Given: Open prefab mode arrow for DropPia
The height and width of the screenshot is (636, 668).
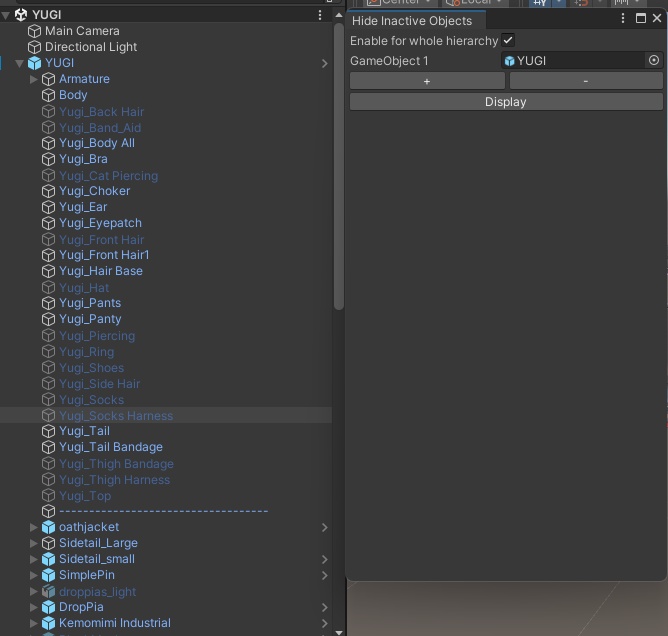Looking at the screenshot, I should [x=325, y=607].
